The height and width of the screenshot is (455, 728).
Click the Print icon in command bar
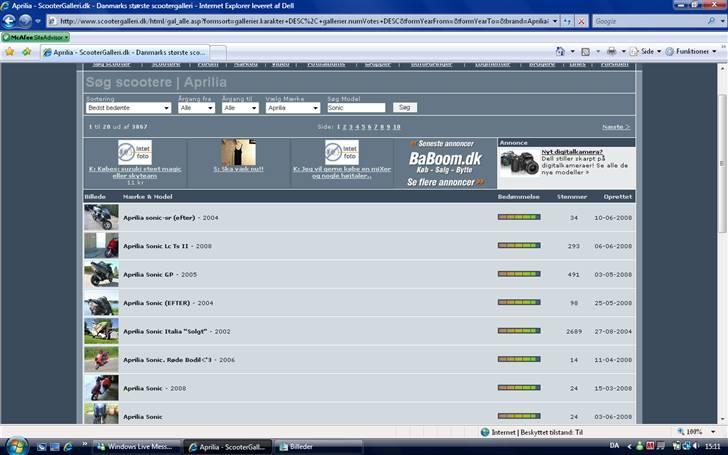[611, 51]
